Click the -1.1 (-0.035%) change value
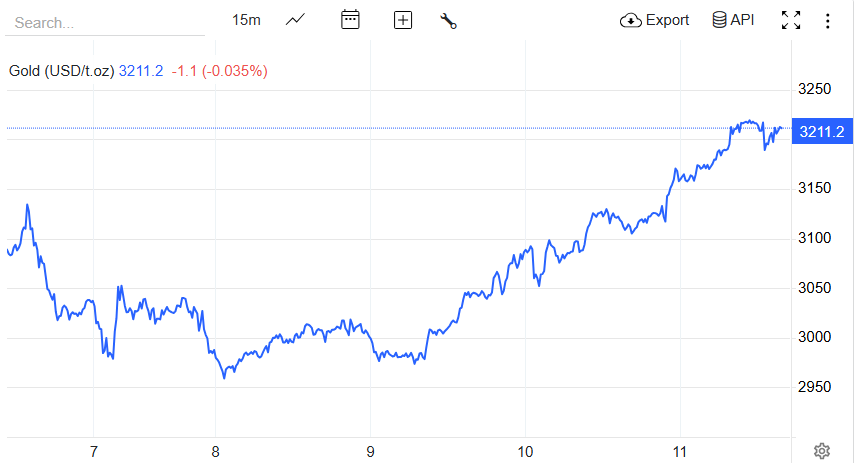The height and width of the screenshot is (463, 855). [x=219, y=71]
